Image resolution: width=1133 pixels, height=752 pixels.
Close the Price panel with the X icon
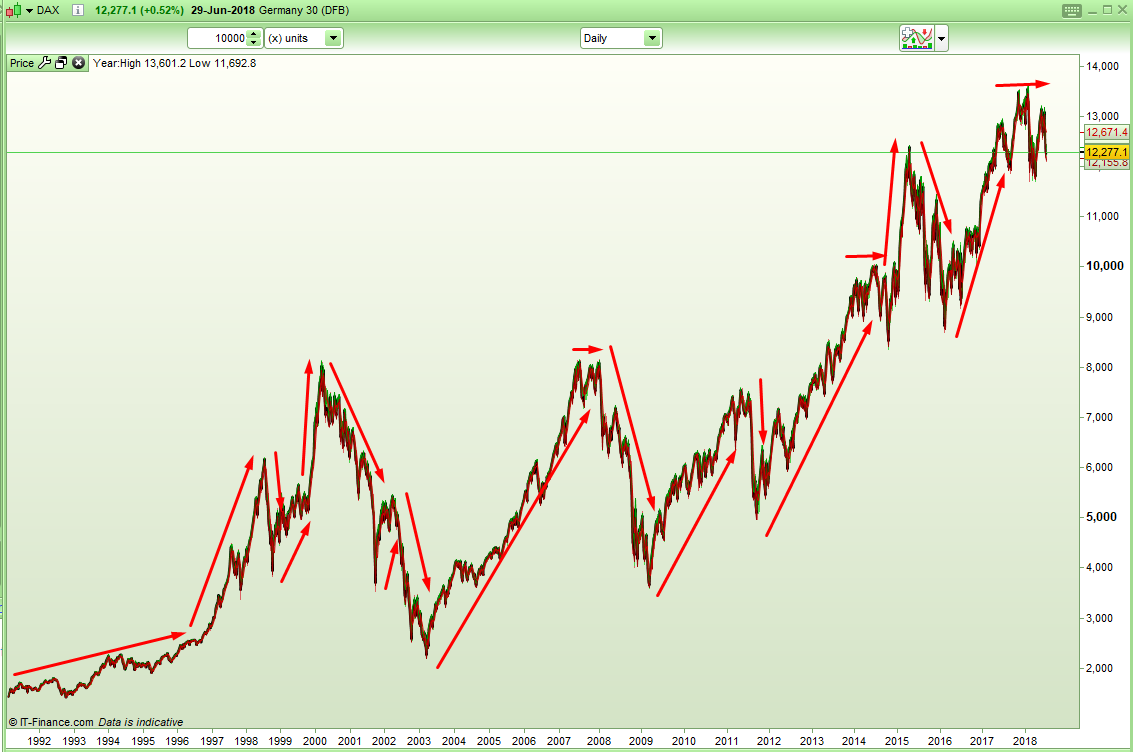(x=79, y=63)
